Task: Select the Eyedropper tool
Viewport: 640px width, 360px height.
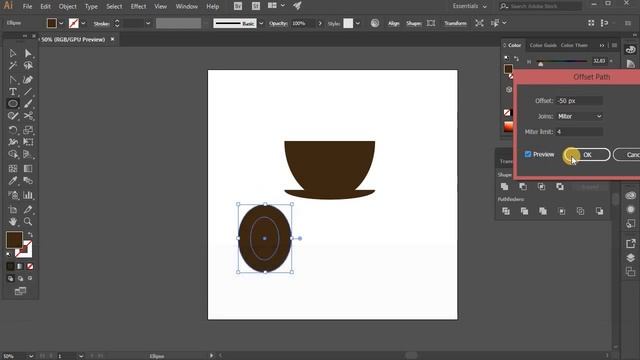Action: coord(13,180)
